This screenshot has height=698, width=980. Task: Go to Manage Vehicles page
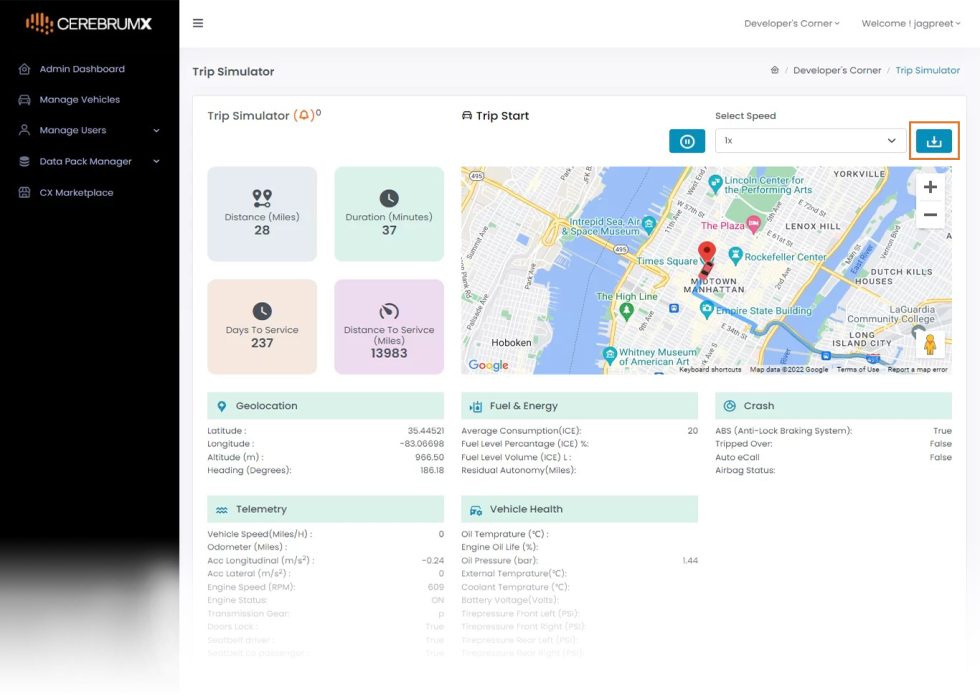click(x=79, y=100)
